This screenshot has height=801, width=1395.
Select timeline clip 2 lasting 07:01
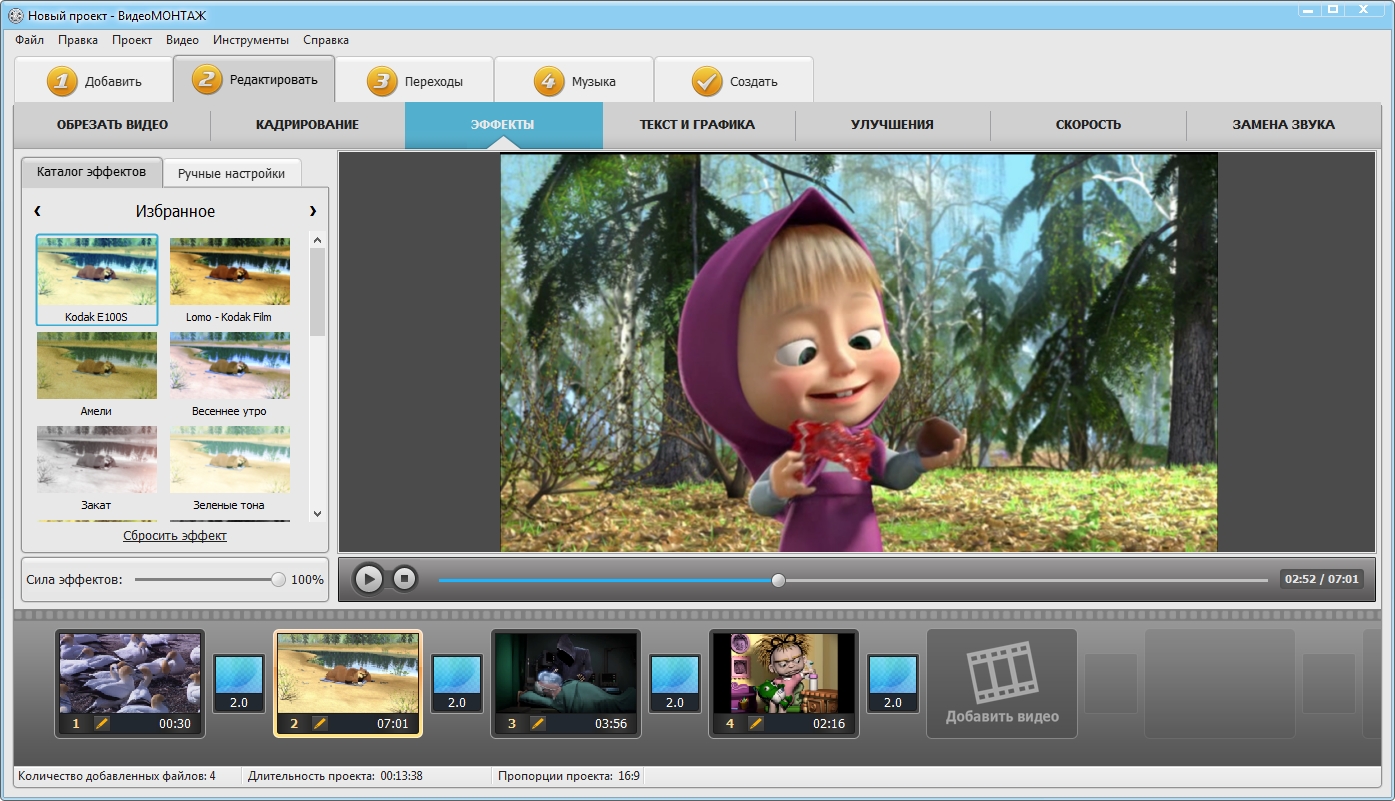348,684
